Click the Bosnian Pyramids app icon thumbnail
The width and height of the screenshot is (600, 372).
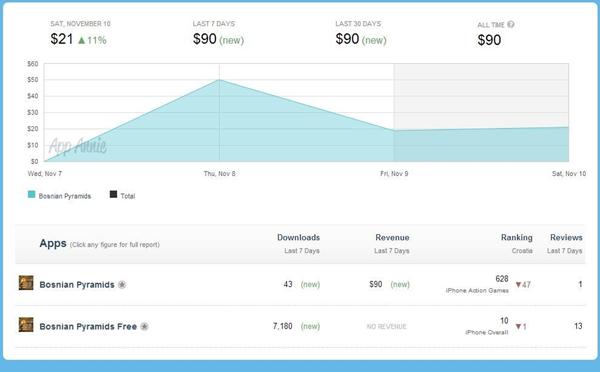point(26,283)
